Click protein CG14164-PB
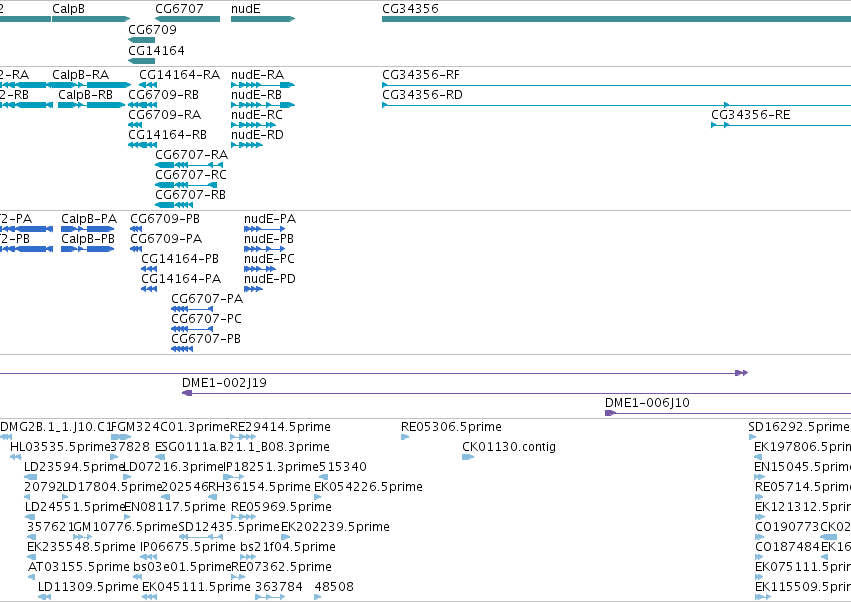The height and width of the screenshot is (602, 851). point(149,269)
